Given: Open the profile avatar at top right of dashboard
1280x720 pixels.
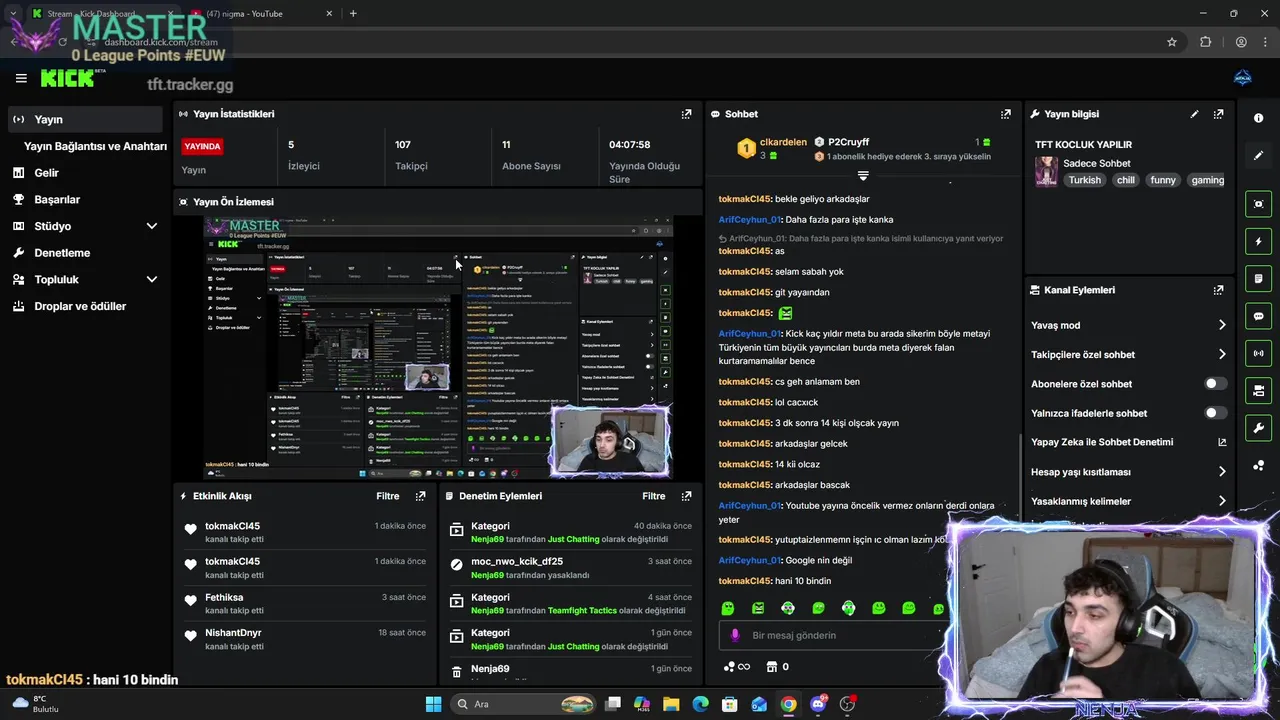Looking at the screenshot, I should [1243, 78].
